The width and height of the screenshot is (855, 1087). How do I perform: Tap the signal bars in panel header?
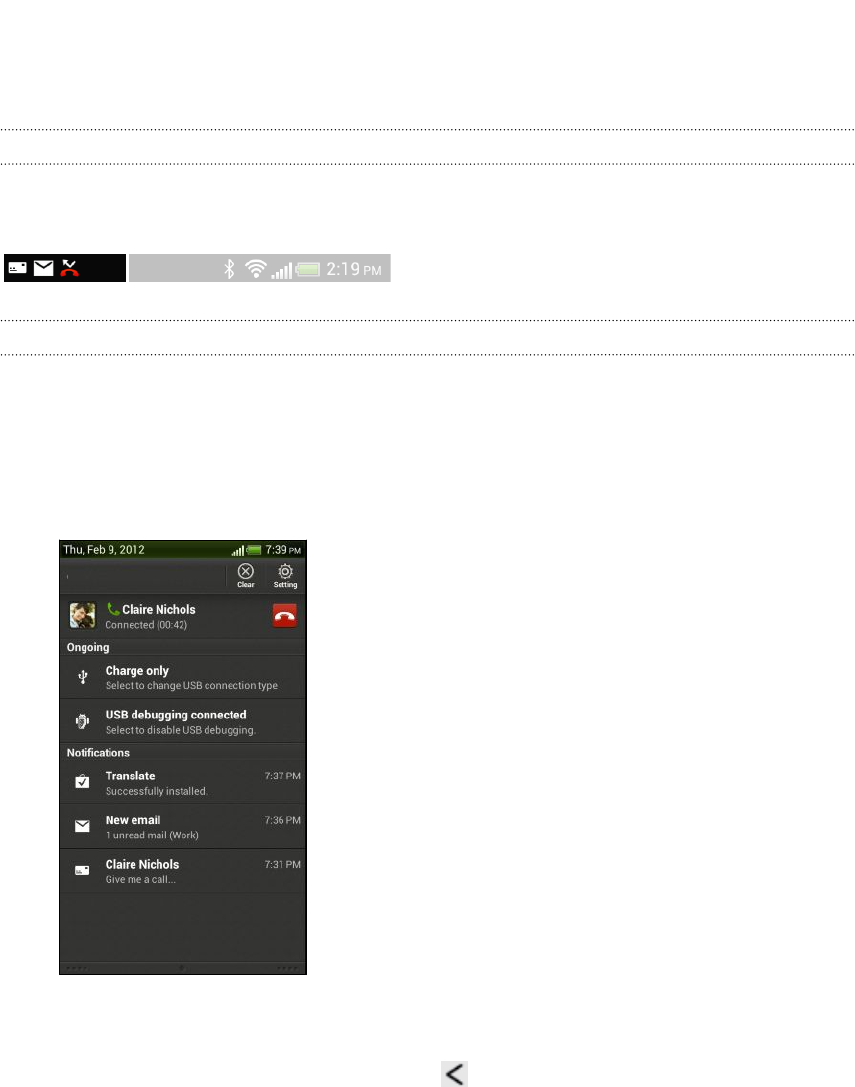pyautogui.click(x=238, y=550)
